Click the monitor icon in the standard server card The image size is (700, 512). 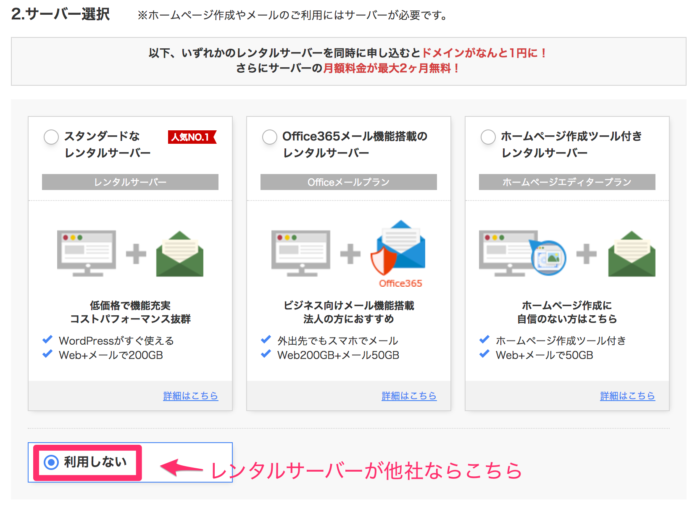(x=87, y=253)
